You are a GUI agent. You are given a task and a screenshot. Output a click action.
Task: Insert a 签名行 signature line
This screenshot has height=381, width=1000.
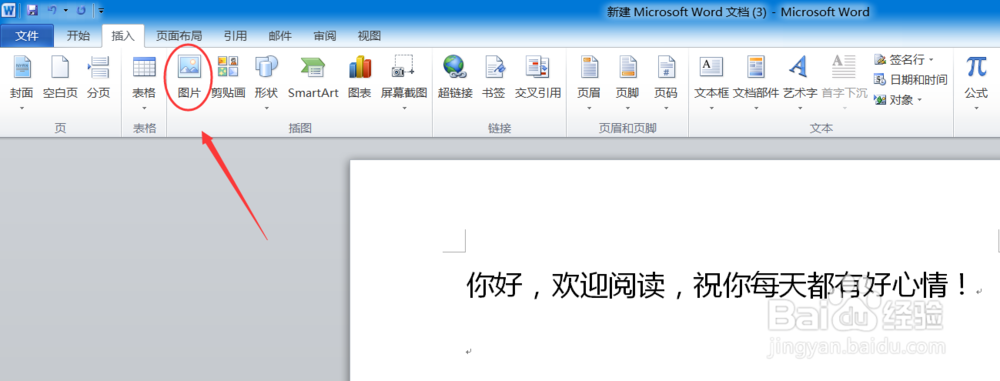[900, 59]
